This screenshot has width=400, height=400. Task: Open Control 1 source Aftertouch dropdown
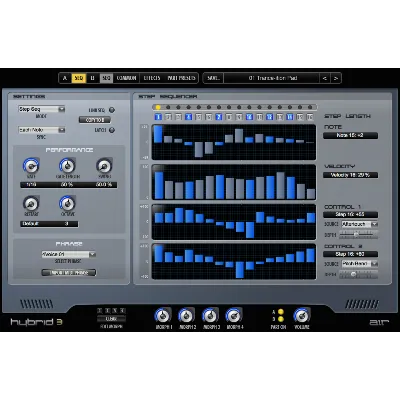tap(360, 224)
